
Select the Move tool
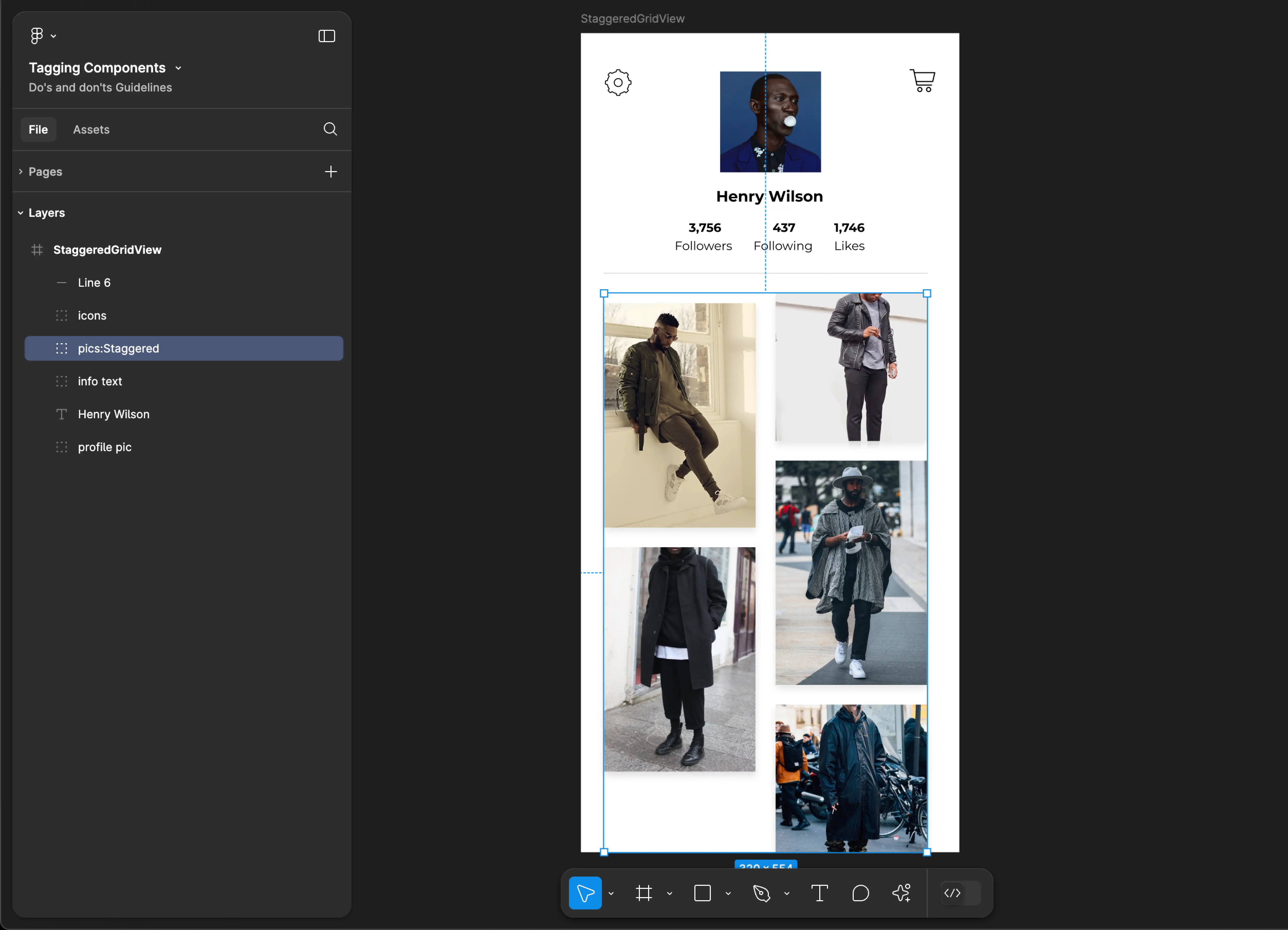(585, 893)
